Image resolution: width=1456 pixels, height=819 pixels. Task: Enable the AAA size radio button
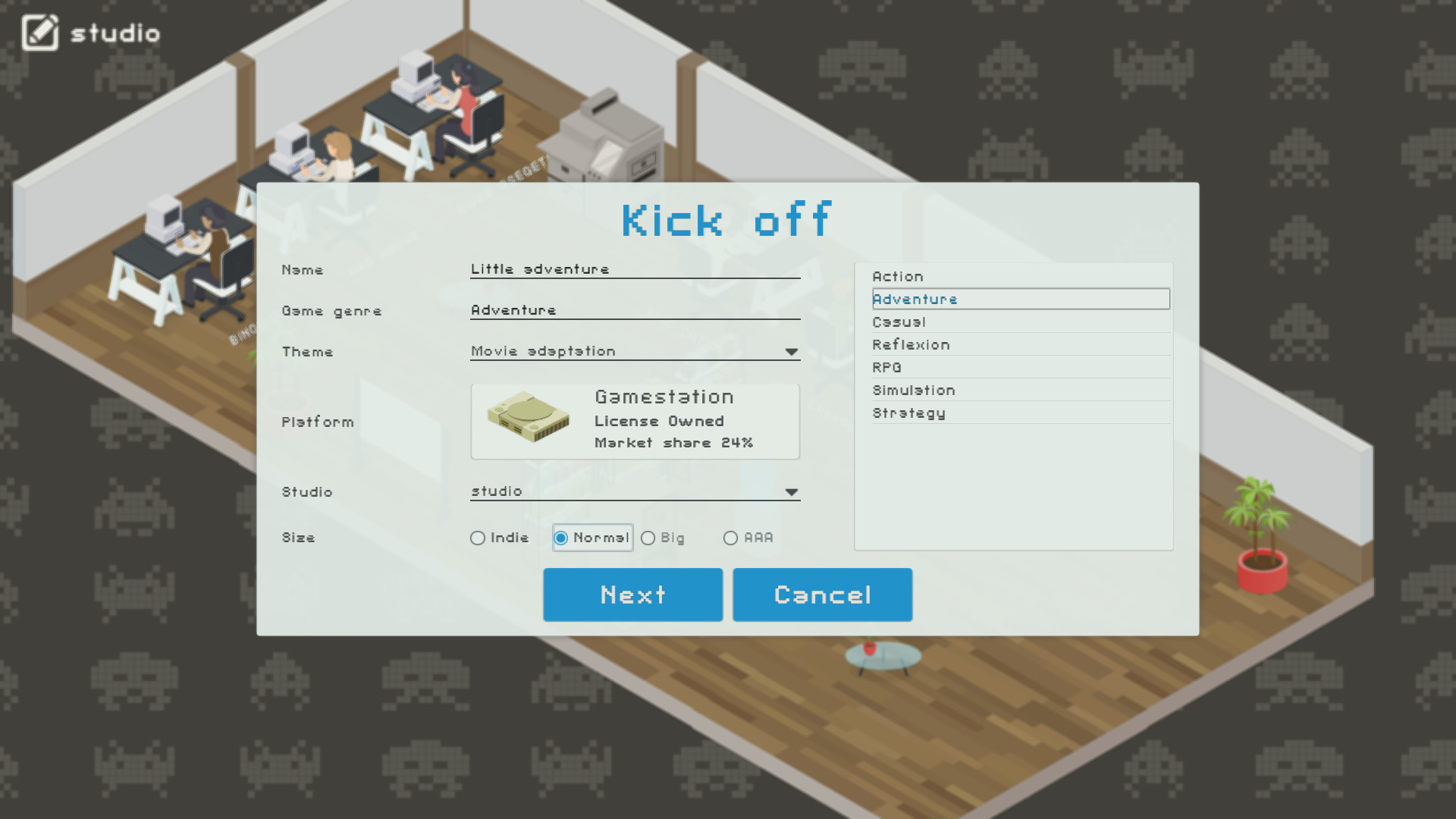[x=731, y=537]
